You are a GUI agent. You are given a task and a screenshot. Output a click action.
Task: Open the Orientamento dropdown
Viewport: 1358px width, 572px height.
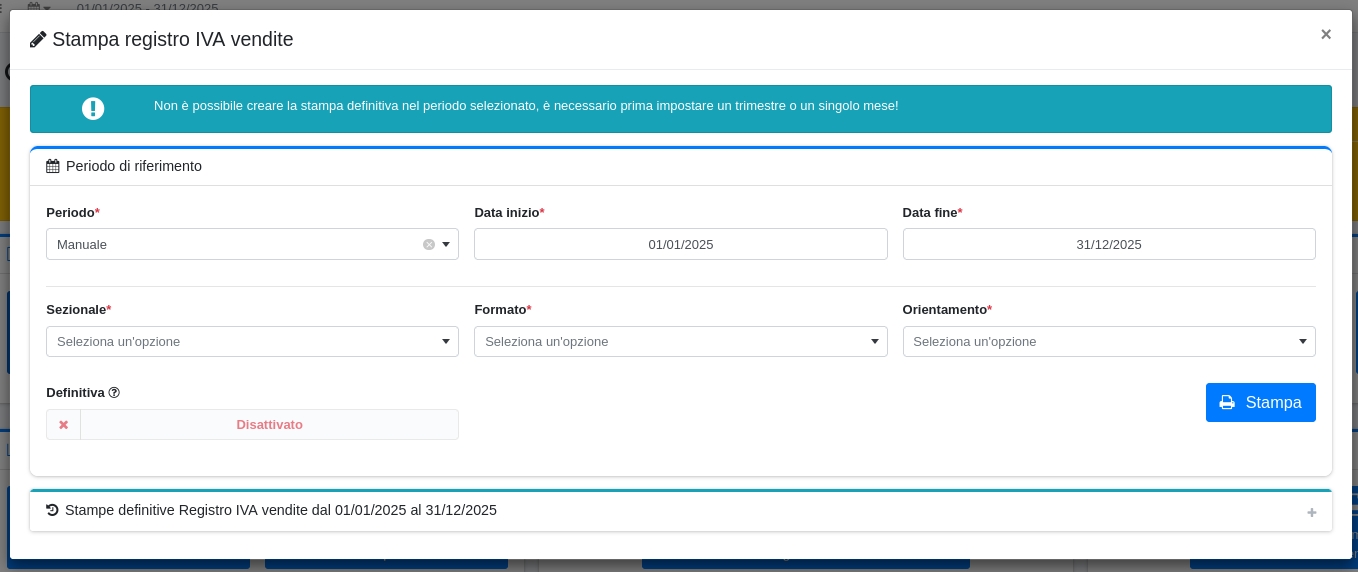click(1108, 342)
